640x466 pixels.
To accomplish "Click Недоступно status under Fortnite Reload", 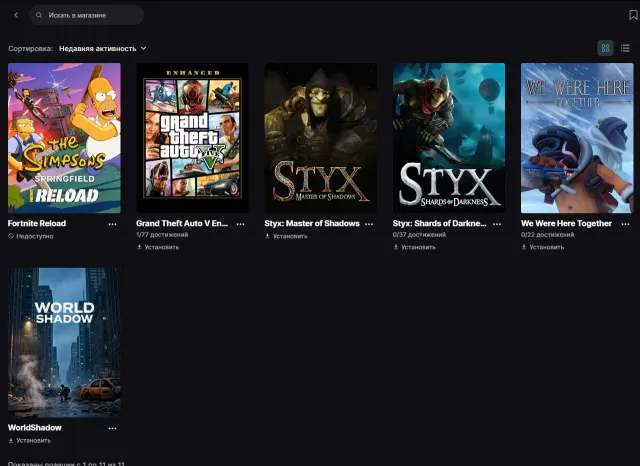I will (31, 236).
